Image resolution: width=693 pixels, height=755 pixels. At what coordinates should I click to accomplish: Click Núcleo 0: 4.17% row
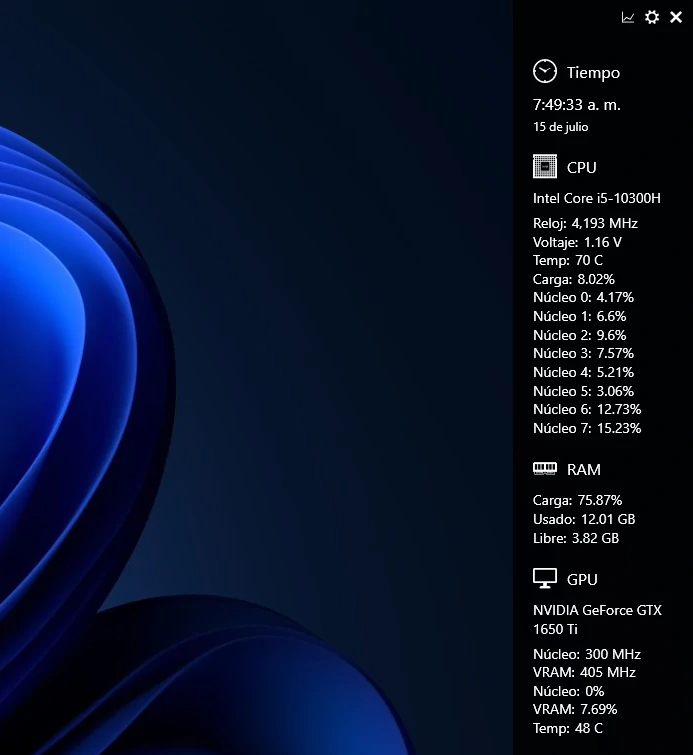583,298
